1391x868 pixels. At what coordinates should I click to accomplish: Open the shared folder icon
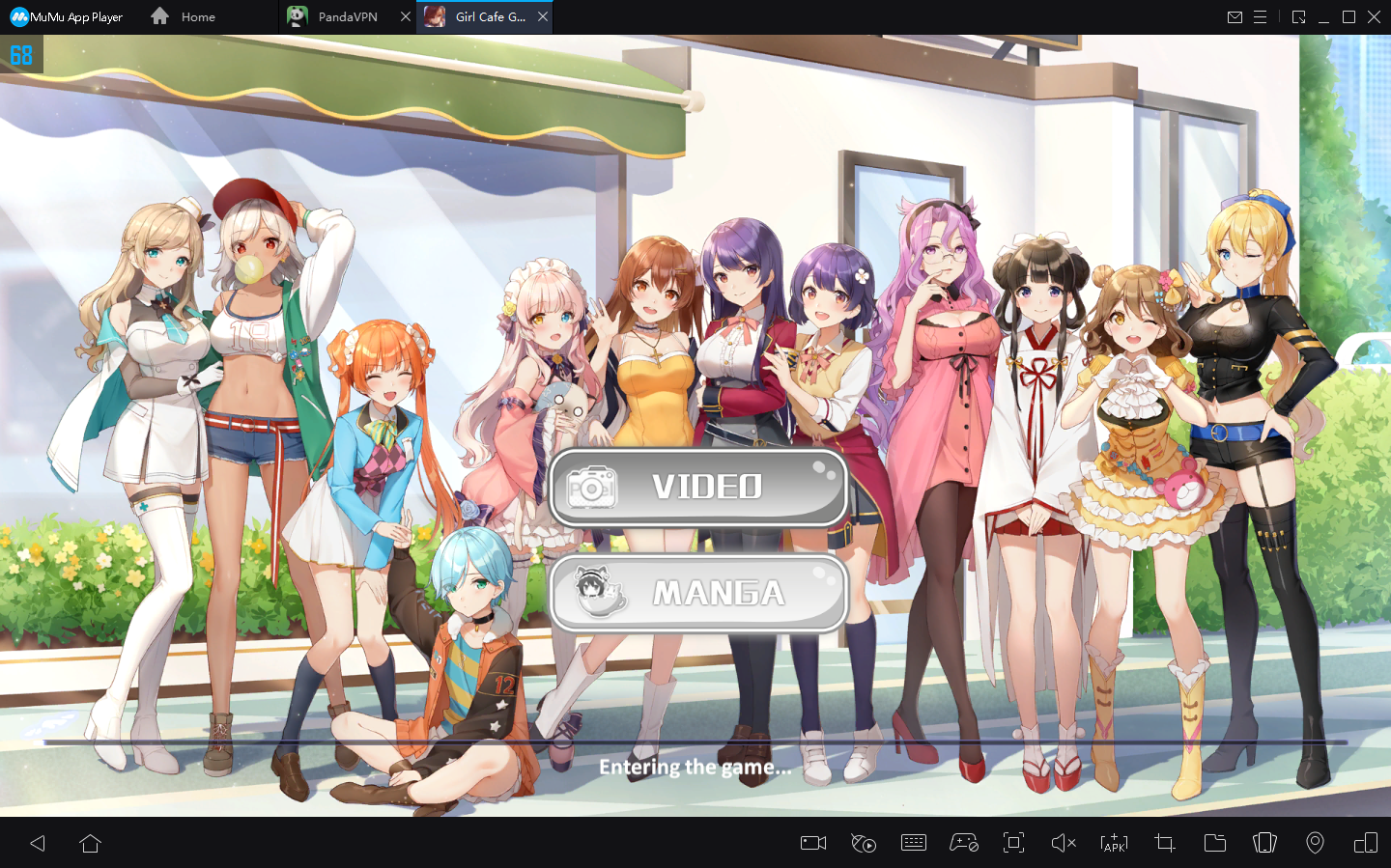tap(1215, 843)
